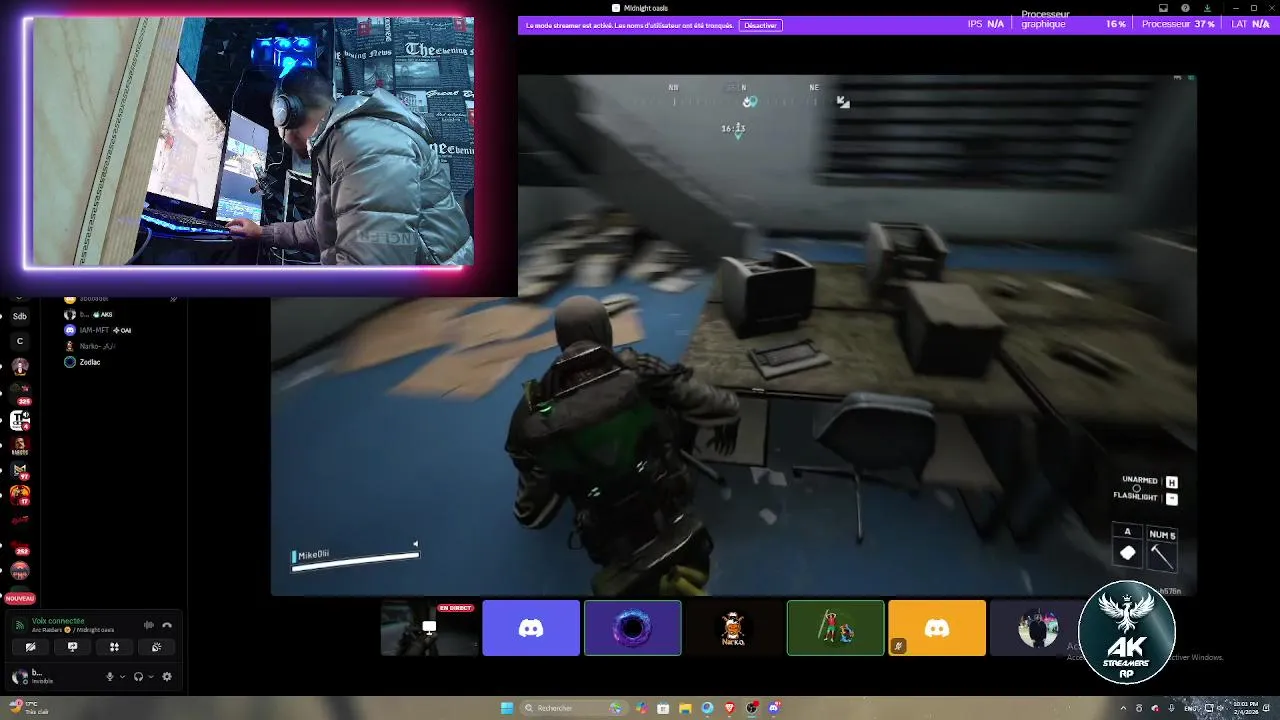The height and width of the screenshot is (720, 1280).
Task: Open server with 325 notification badge
Action: point(20,393)
